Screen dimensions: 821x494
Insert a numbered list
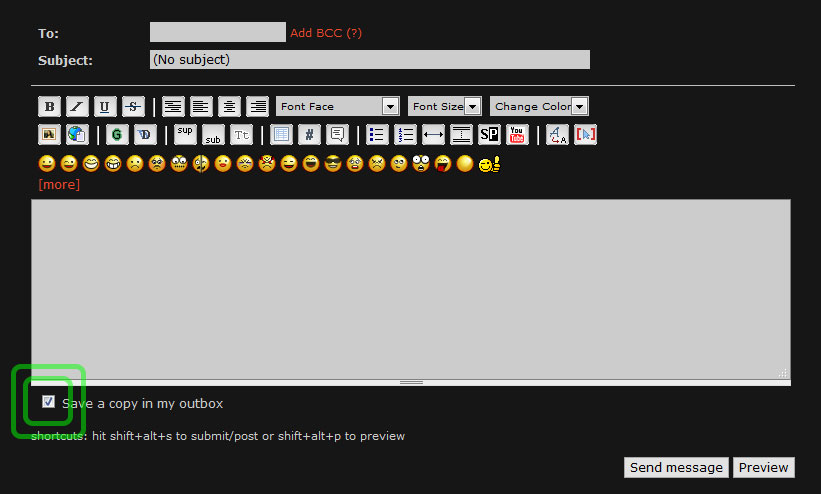tap(405, 135)
